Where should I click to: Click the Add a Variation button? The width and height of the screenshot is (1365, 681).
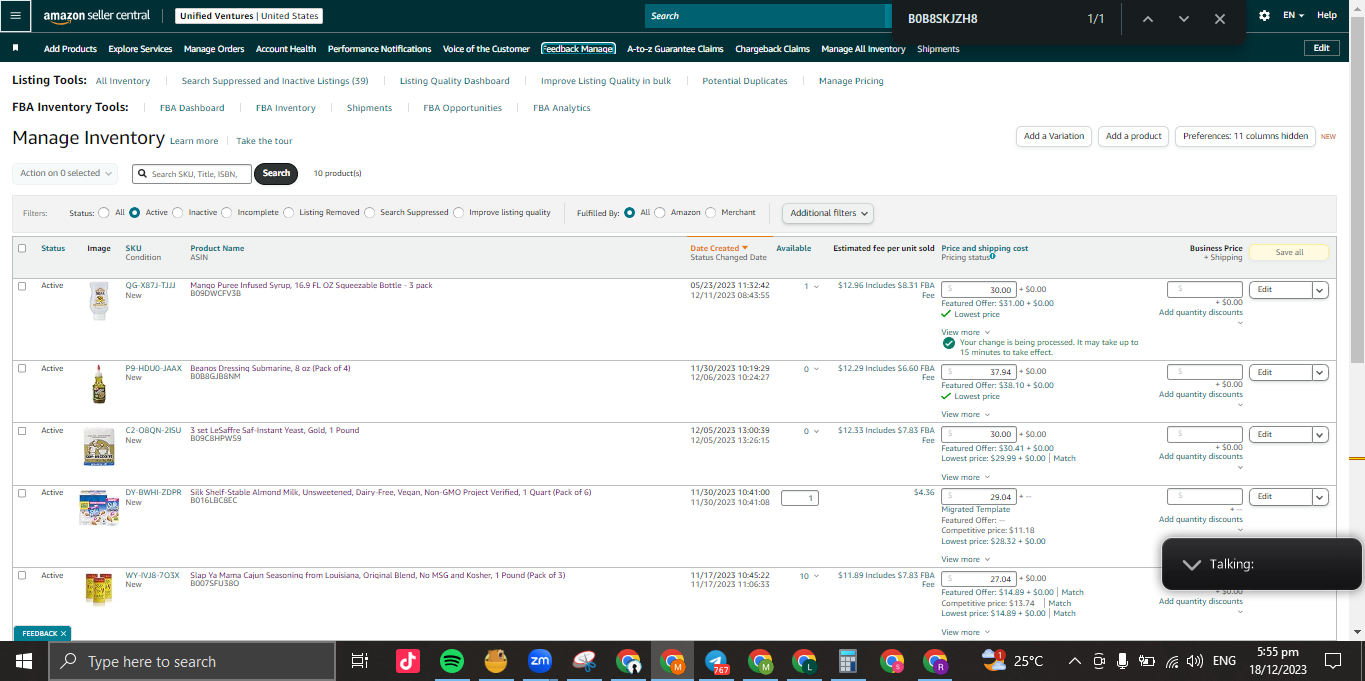(1054, 136)
